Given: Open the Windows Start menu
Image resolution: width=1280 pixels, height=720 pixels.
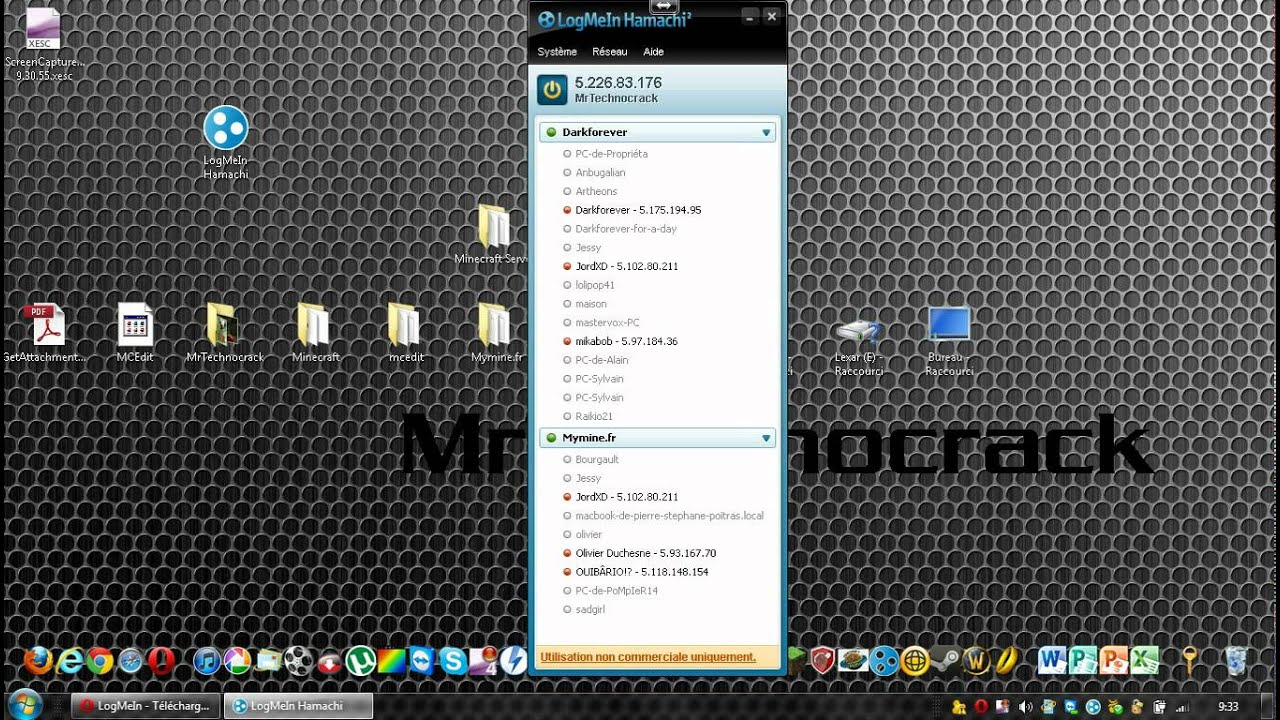Looking at the screenshot, I should pos(24,704).
